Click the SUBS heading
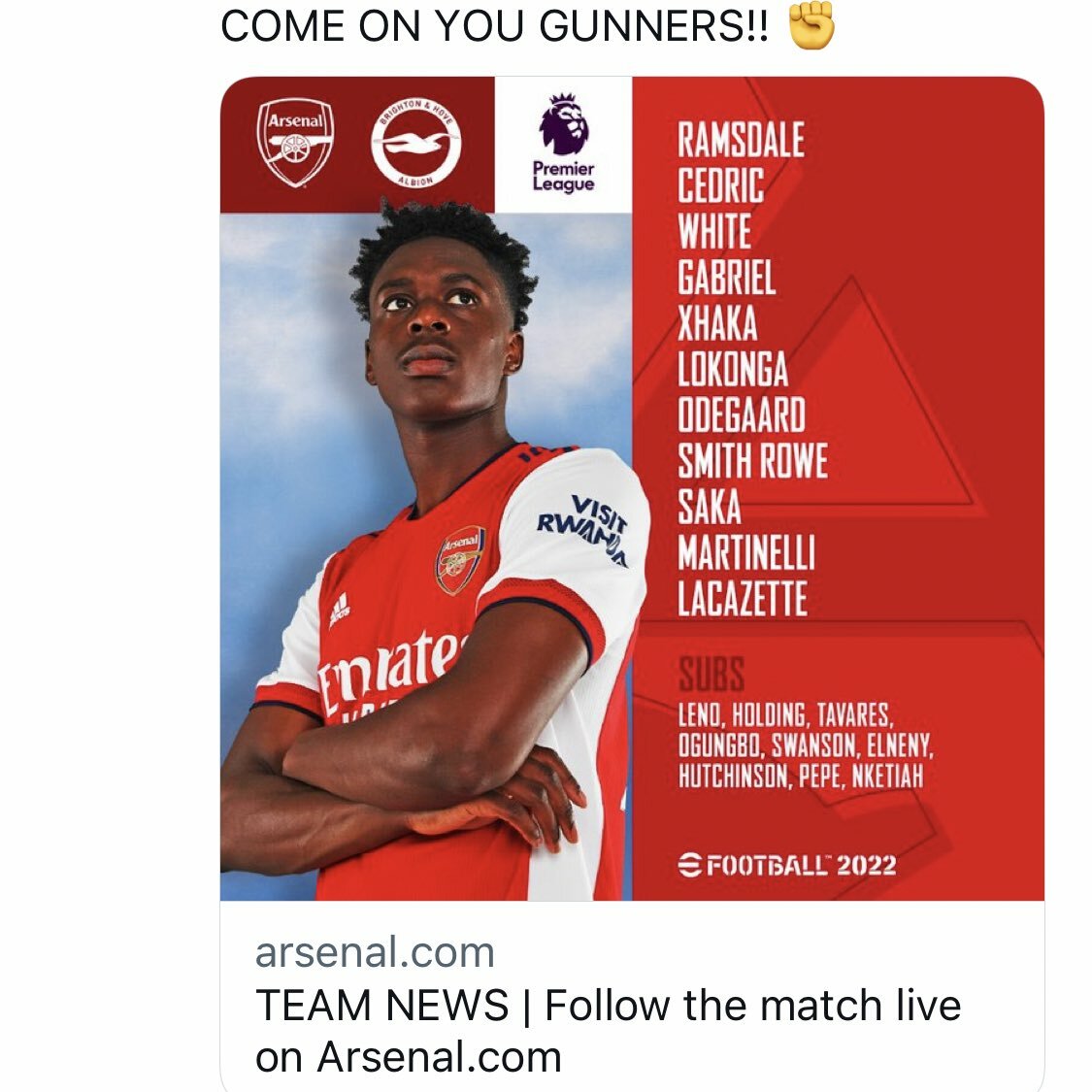The width and height of the screenshot is (1092, 1092). [711, 675]
